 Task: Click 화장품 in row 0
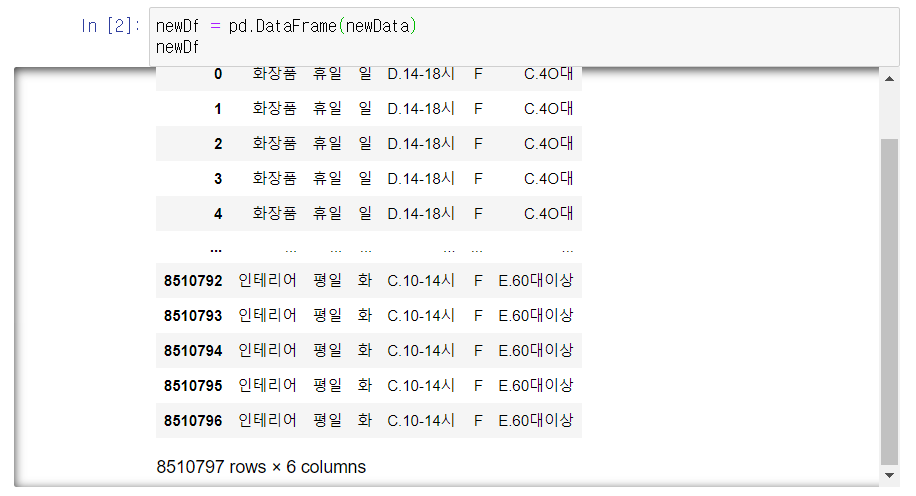click(275, 74)
